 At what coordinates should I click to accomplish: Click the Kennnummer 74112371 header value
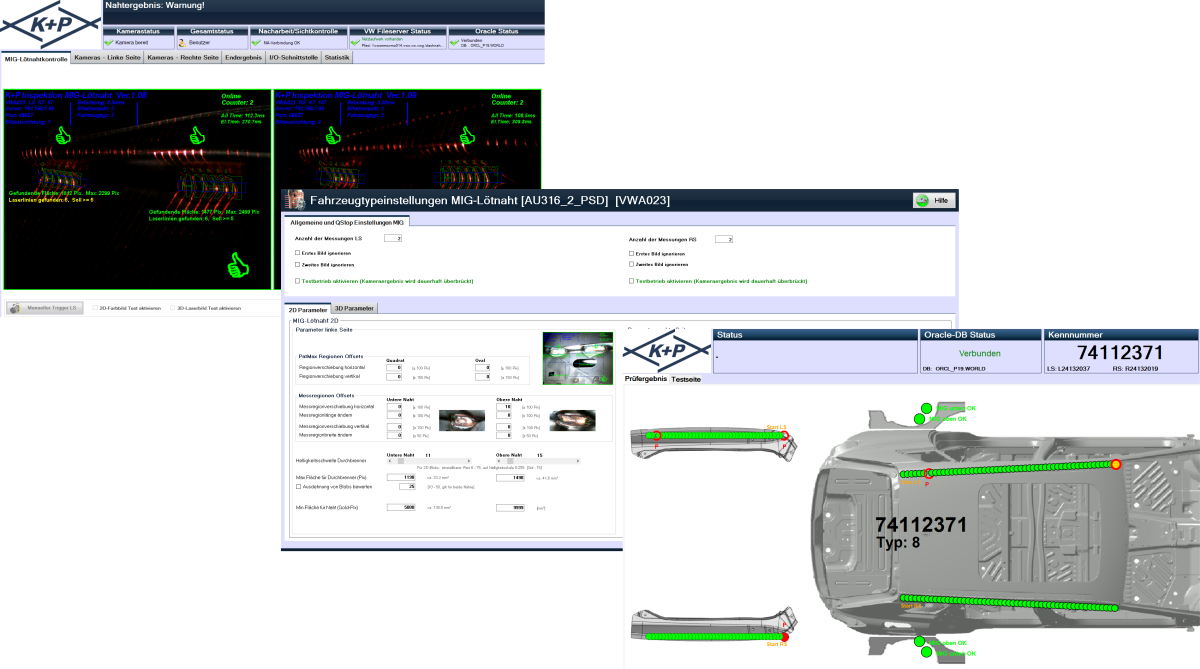click(x=1120, y=352)
